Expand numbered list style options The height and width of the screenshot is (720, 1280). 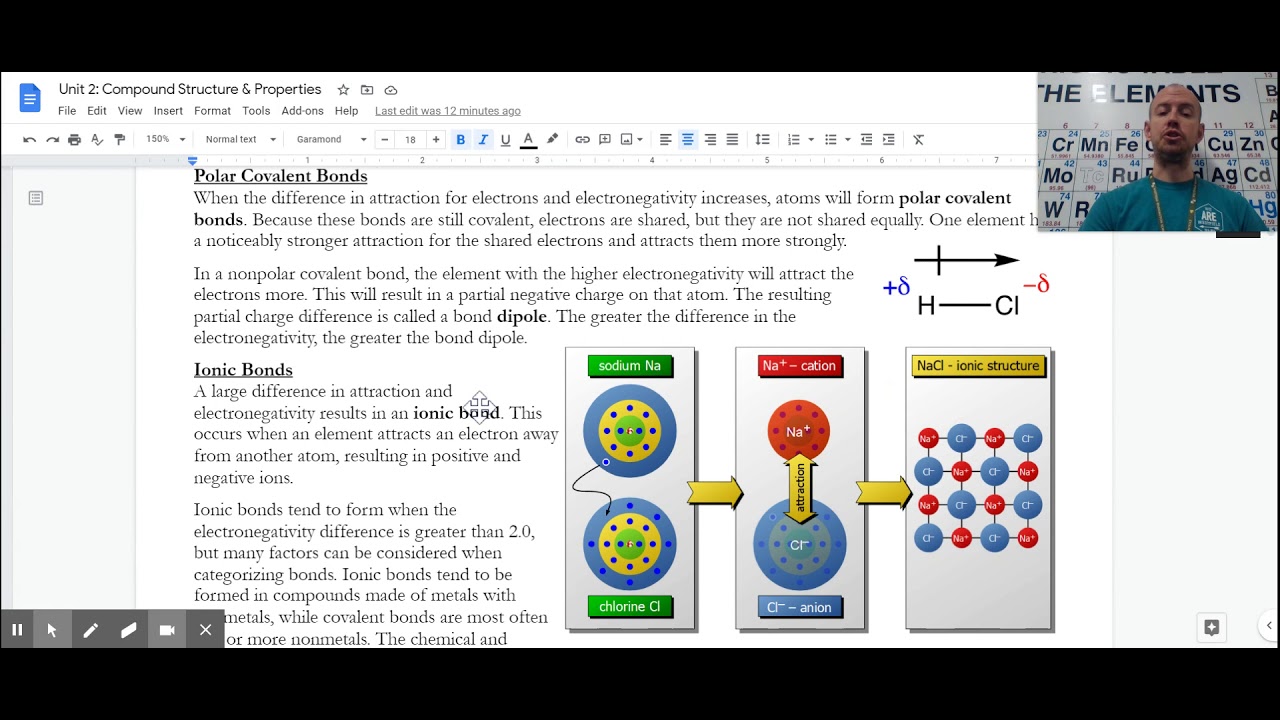coord(811,139)
